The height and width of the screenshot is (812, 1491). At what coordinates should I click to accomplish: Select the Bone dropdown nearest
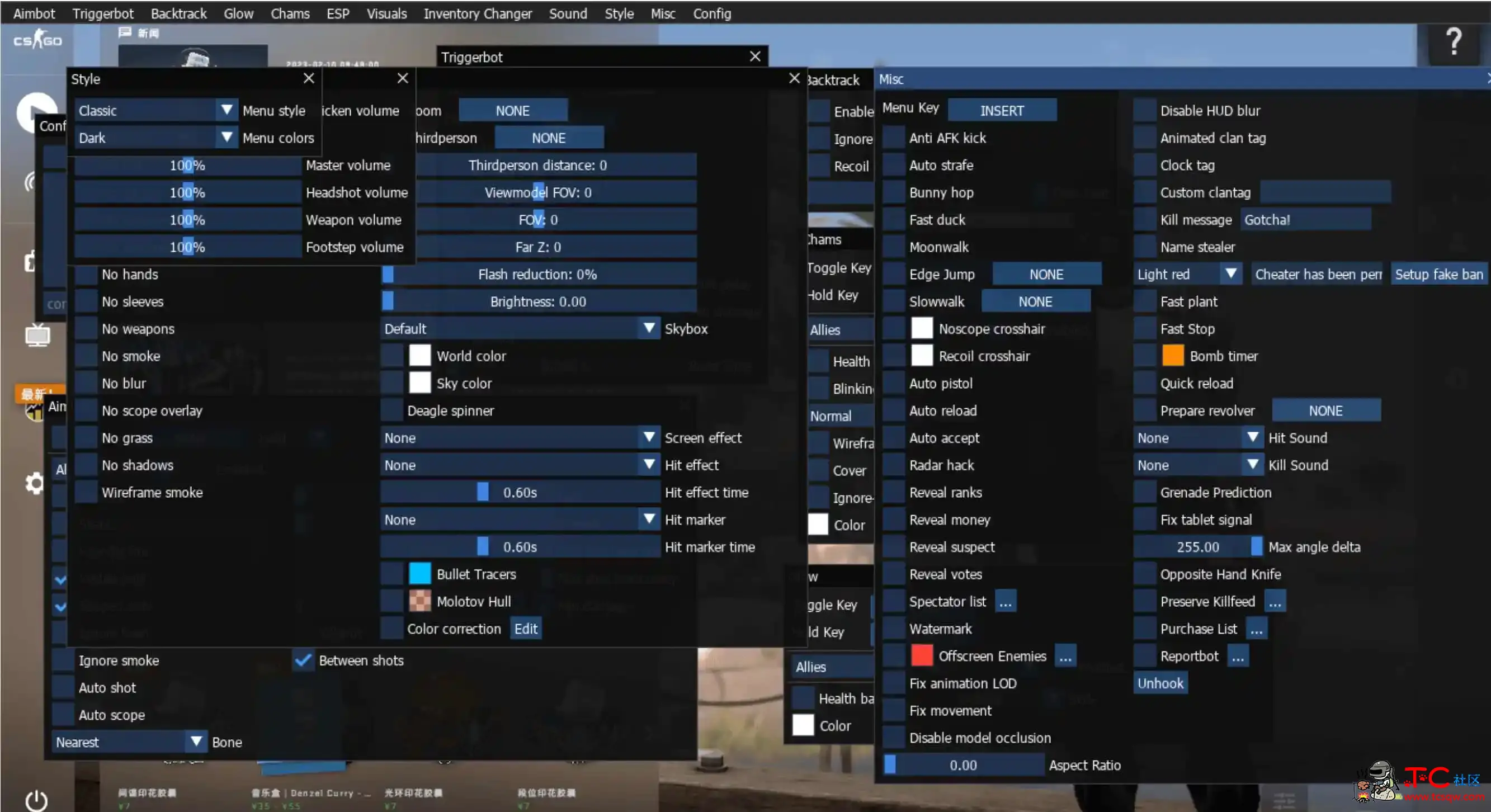130,742
